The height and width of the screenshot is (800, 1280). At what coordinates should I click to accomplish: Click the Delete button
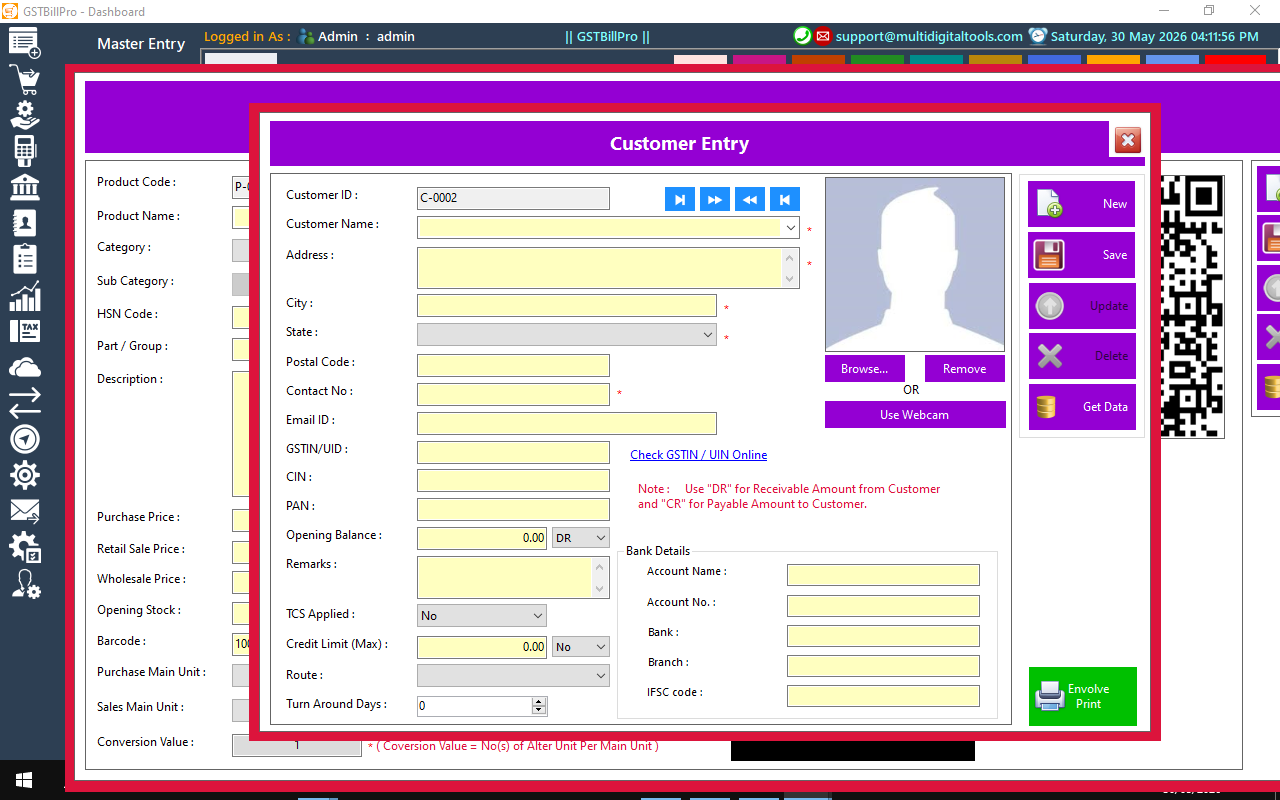[x=1082, y=356]
